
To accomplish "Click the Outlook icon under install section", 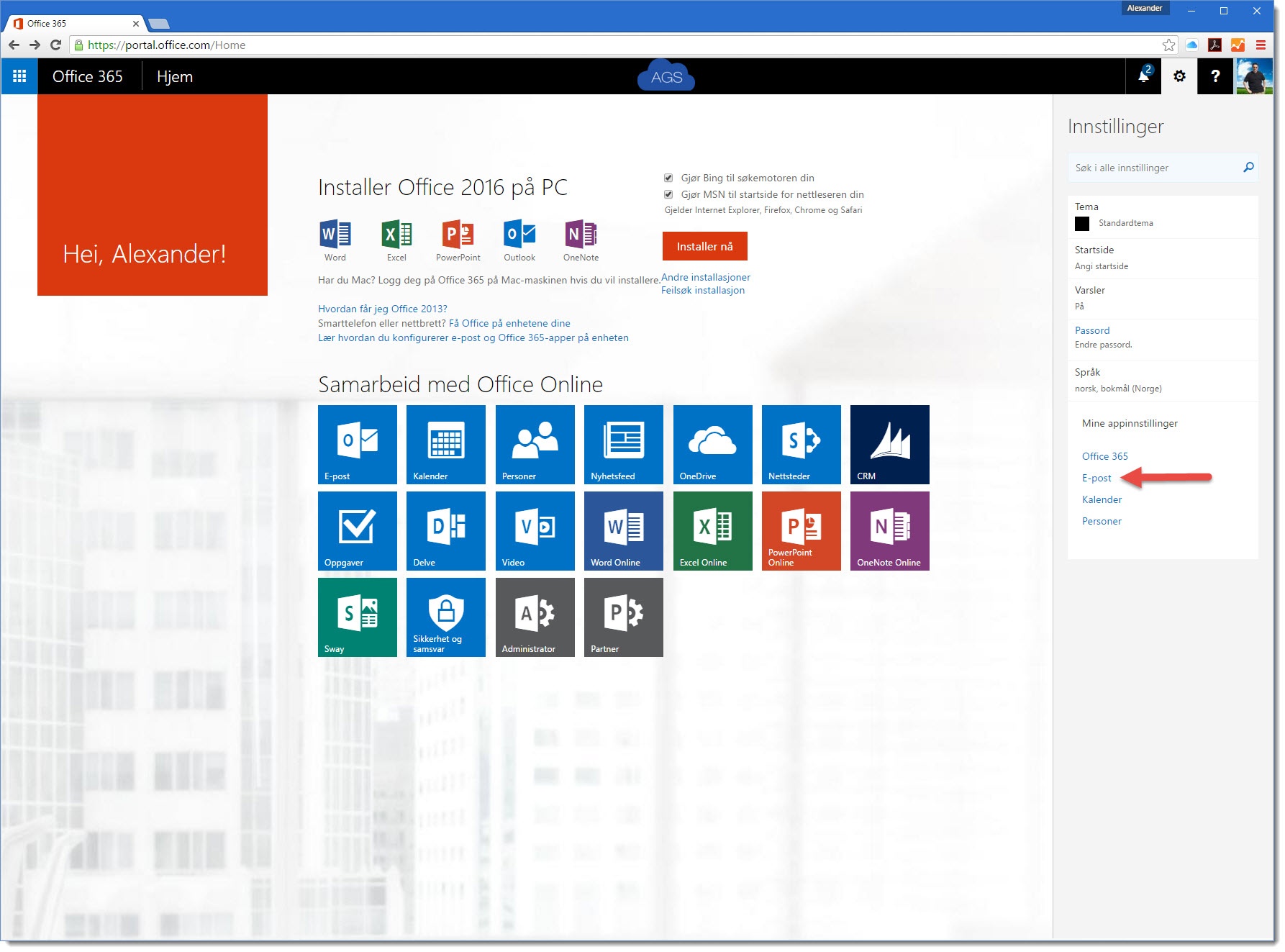I will (x=519, y=235).
